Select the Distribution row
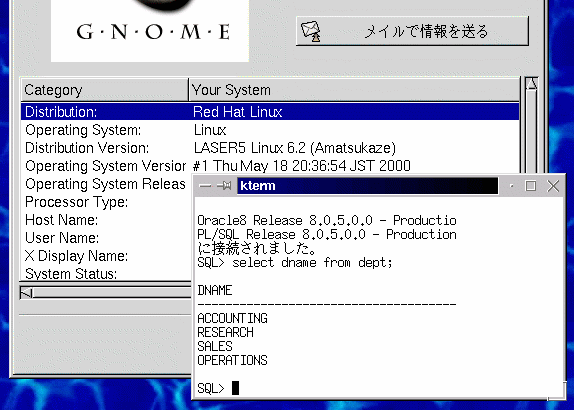The width and height of the screenshot is (574, 410). click(270, 112)
